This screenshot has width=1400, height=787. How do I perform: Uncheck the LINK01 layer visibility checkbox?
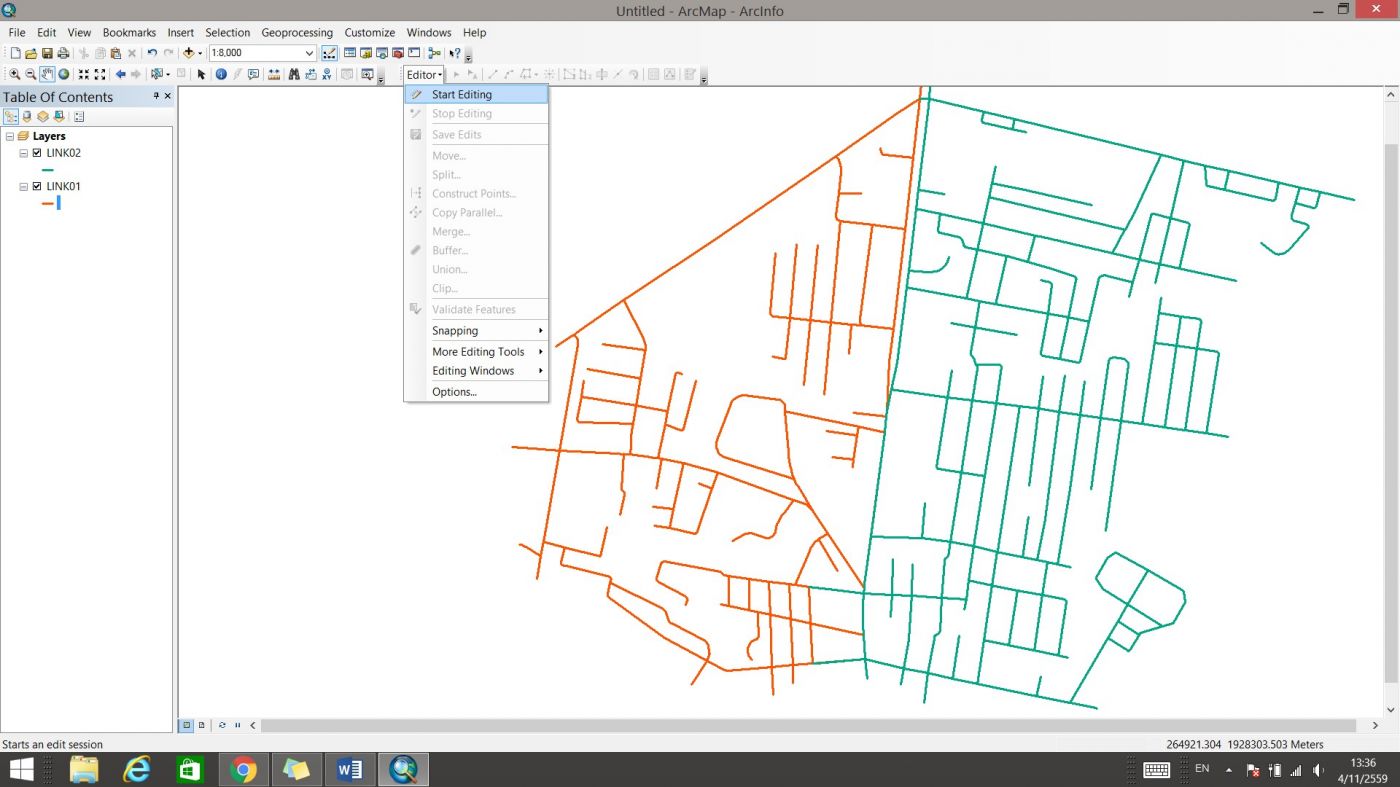click(37, 186)
